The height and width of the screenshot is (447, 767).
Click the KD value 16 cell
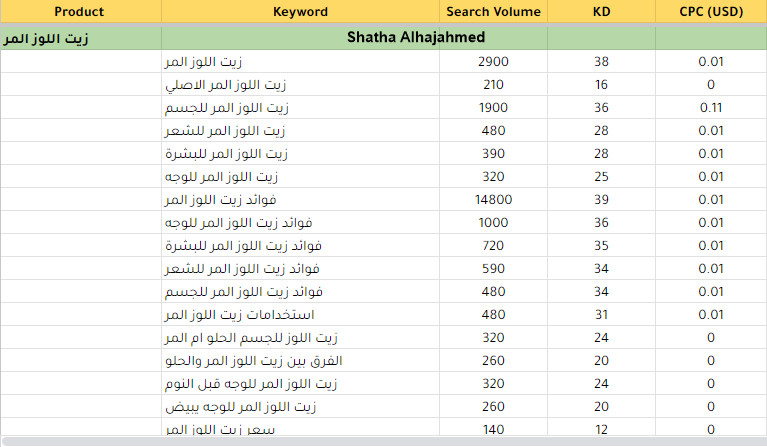point(601,84)
